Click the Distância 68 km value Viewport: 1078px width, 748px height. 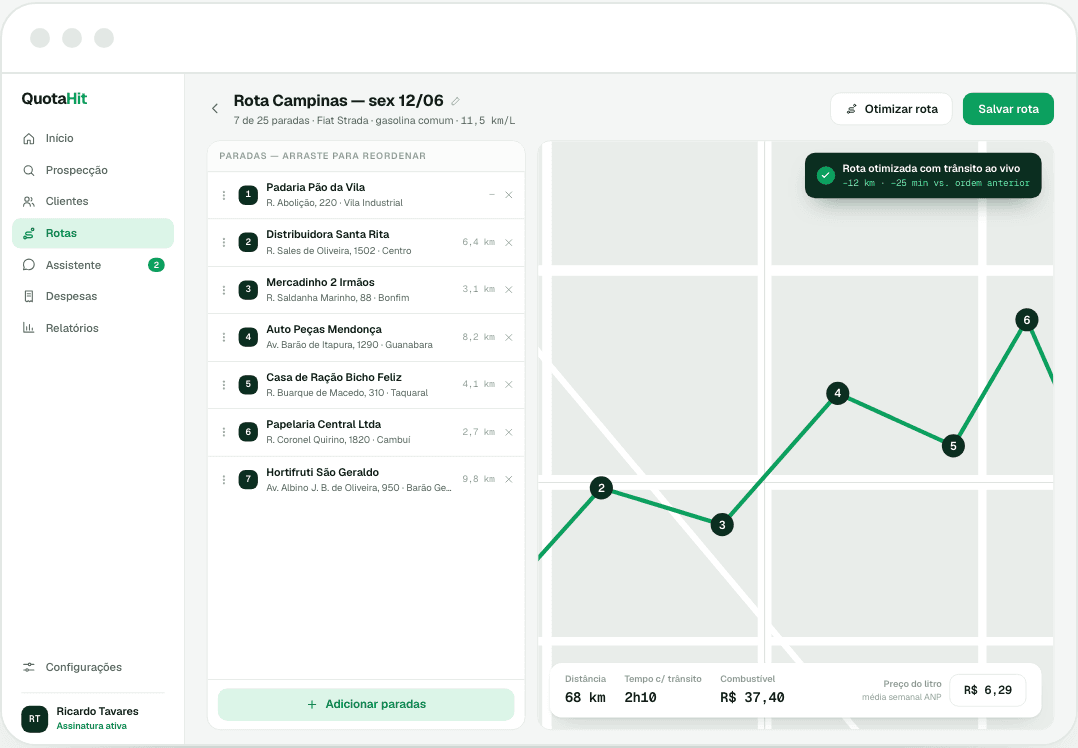[x=585, y=697]
